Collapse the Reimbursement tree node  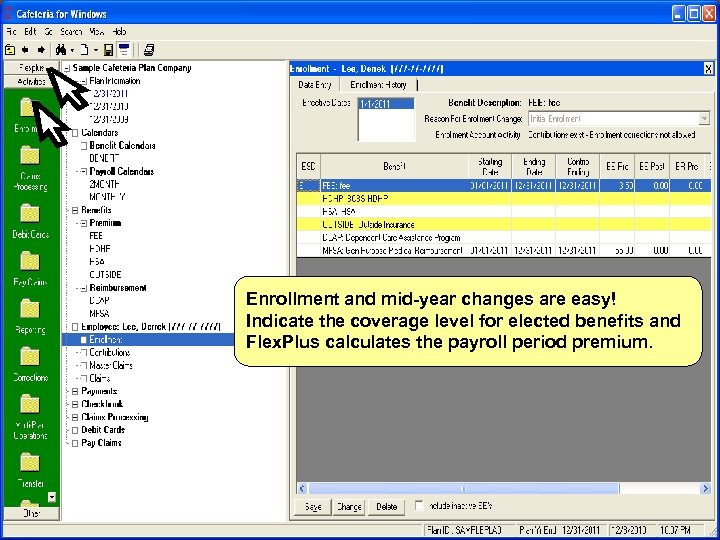[84, 288]
